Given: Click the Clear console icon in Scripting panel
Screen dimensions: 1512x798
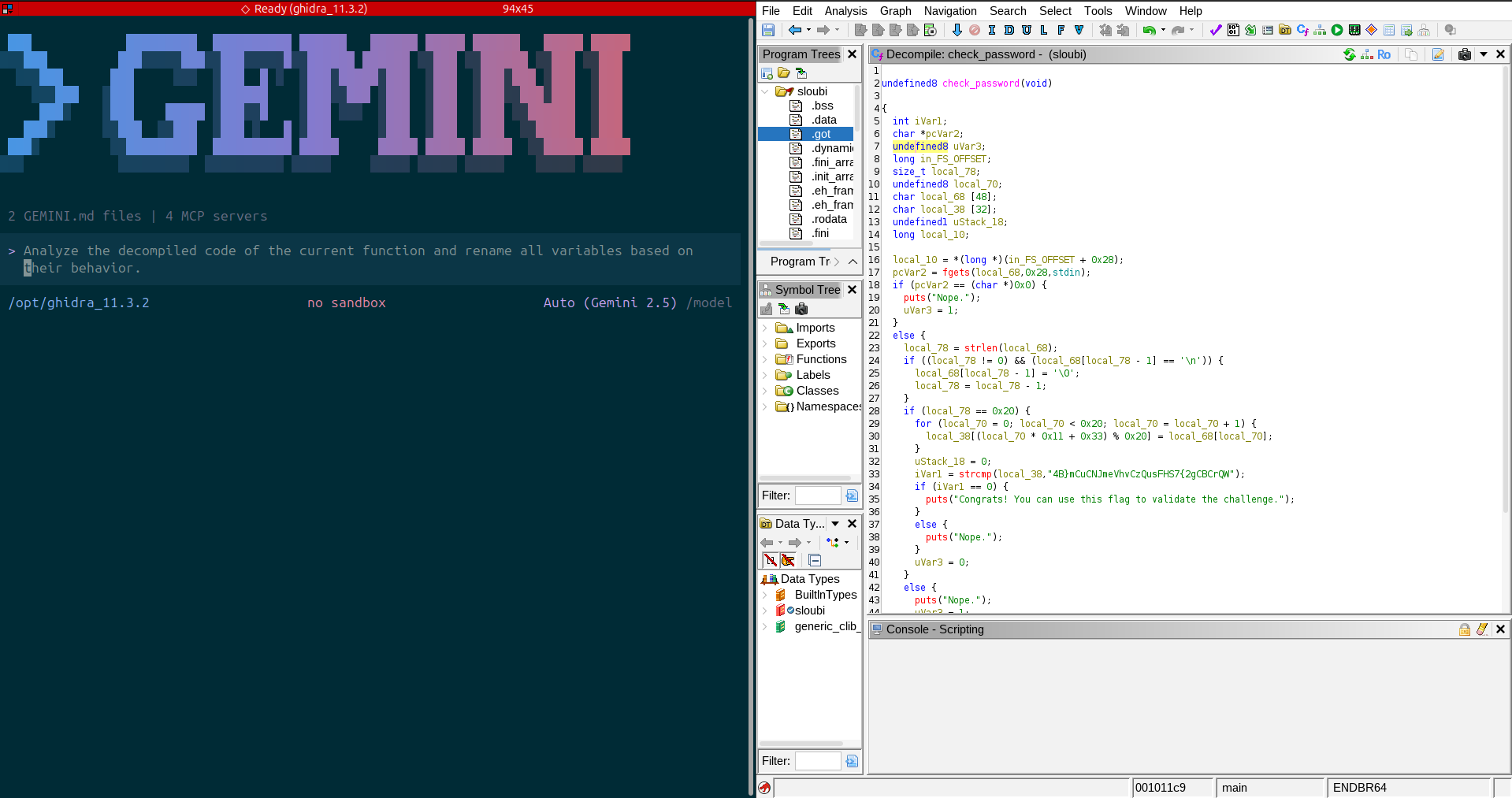Looking at the screenshot, I should pyautogui.click(x=1482, y=629).
